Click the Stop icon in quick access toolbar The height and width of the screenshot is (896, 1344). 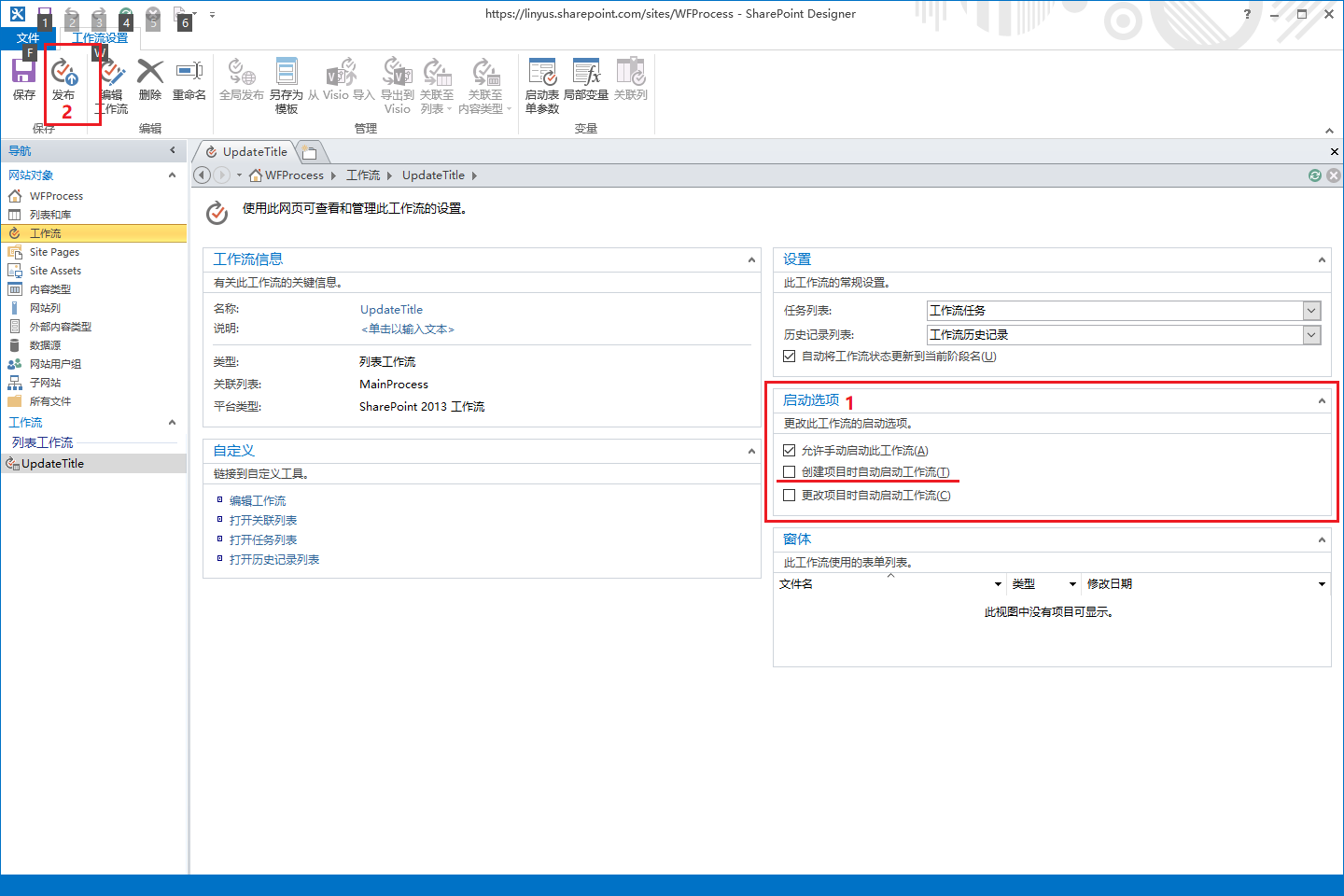[153, 16]
